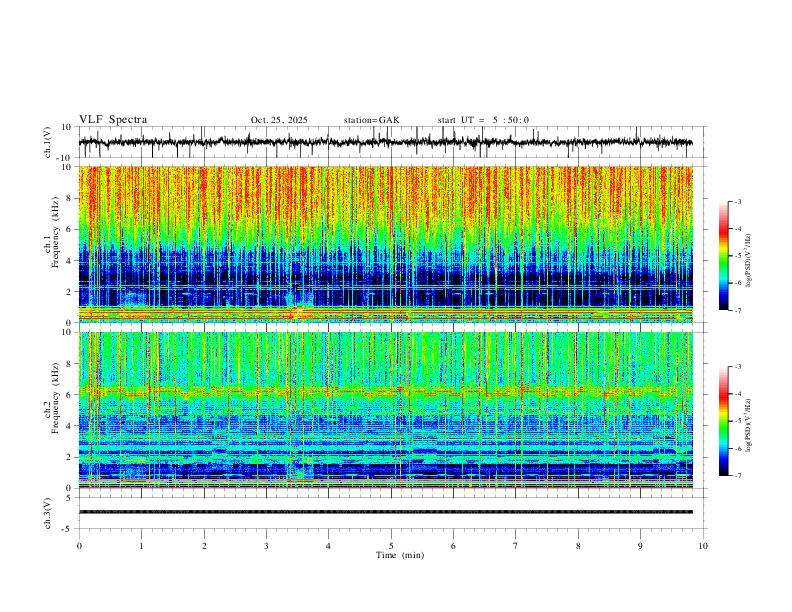The image size is (792, 612).
Task: Click the '-7' tick on ch.2 color bar
Action: [x=738, y=476]
